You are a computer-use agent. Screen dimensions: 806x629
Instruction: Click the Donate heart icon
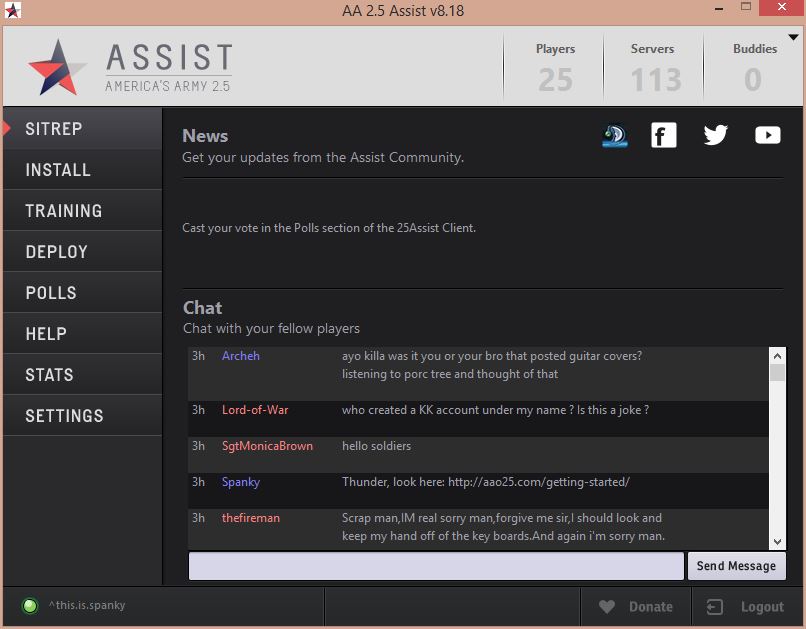[x=607, y=607]
